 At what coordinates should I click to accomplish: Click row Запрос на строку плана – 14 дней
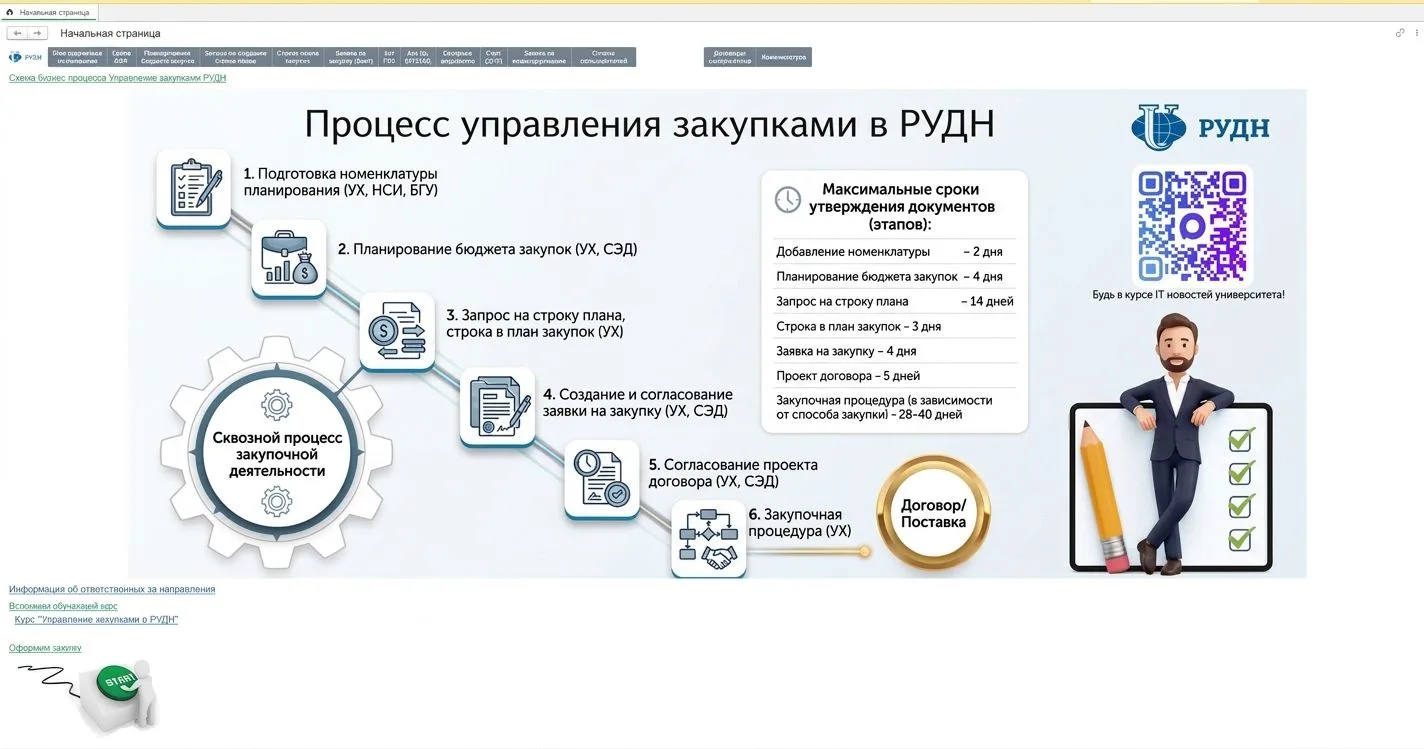point(895,301)
